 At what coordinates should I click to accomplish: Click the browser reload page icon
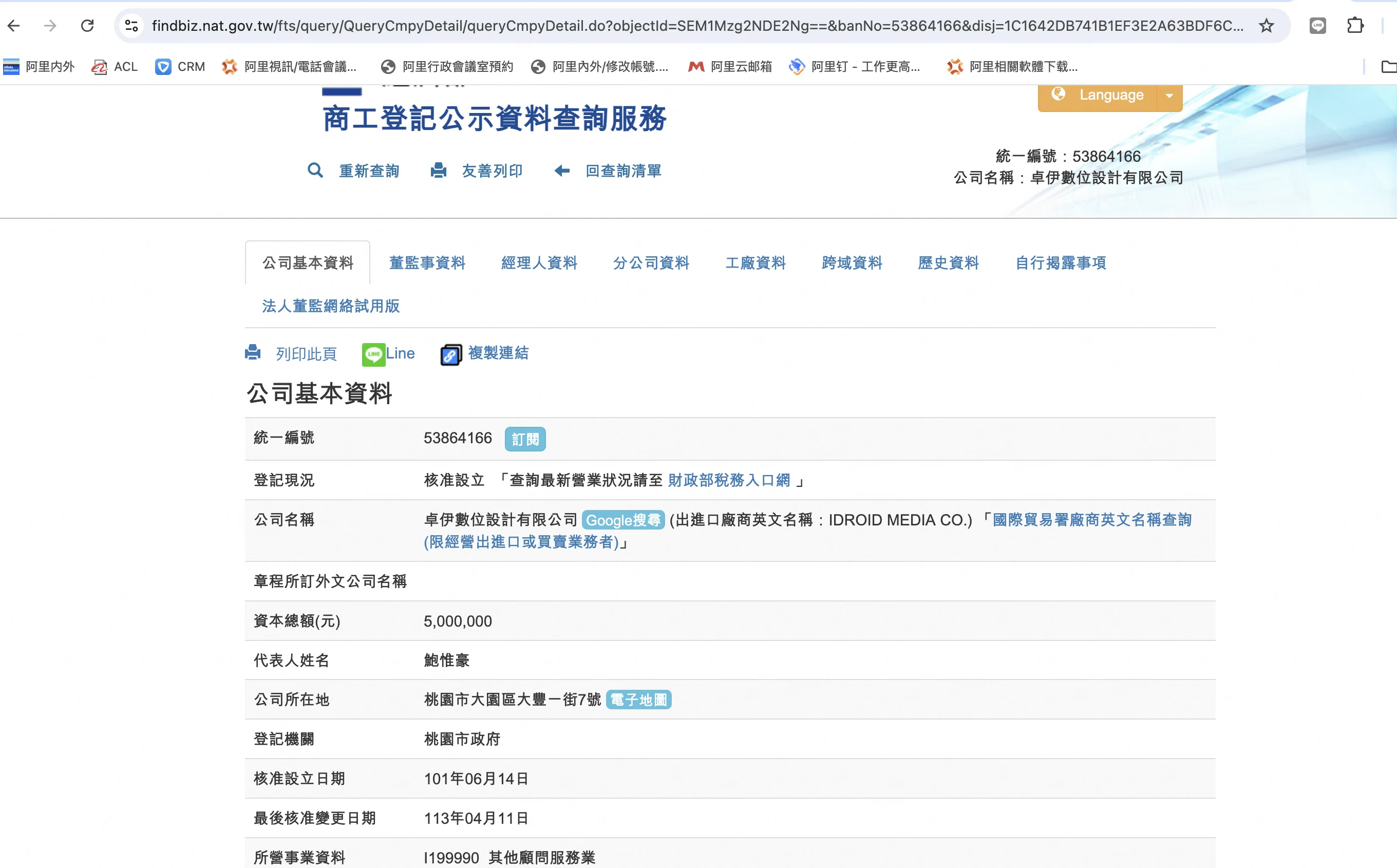[x=87, y=25]
